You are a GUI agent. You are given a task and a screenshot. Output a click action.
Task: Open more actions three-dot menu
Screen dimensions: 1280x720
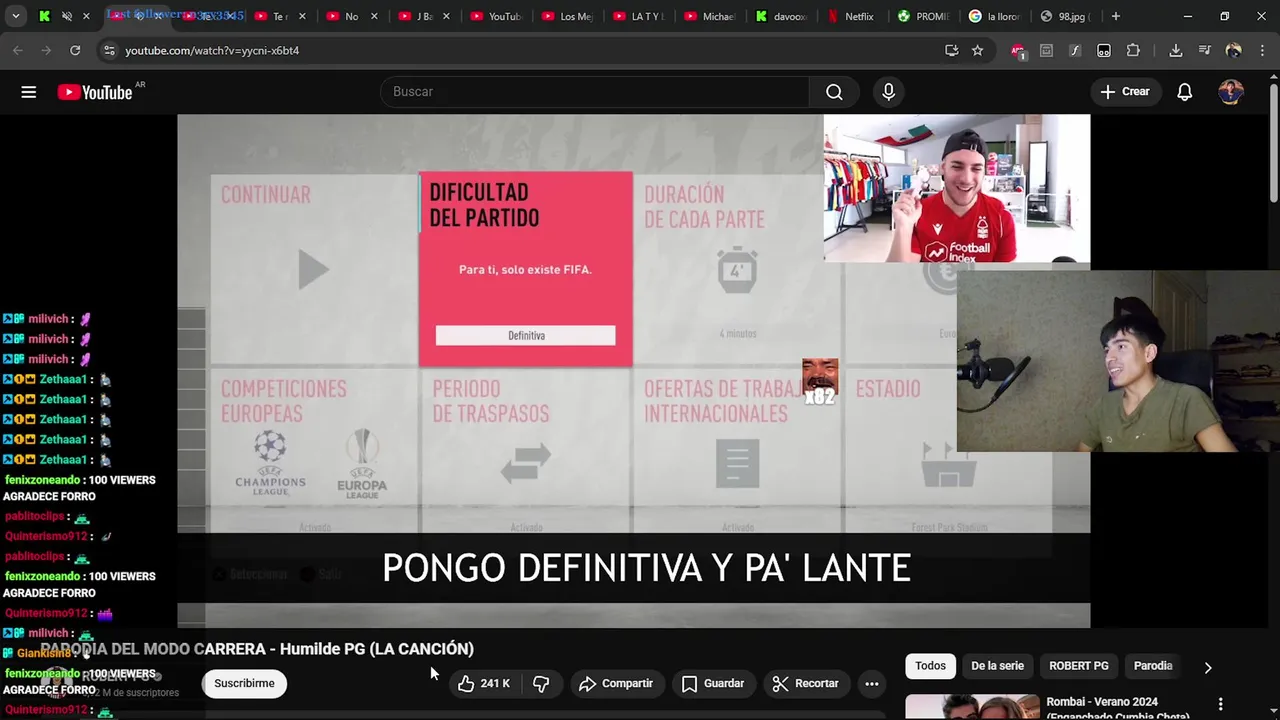(x=872, y=684)
